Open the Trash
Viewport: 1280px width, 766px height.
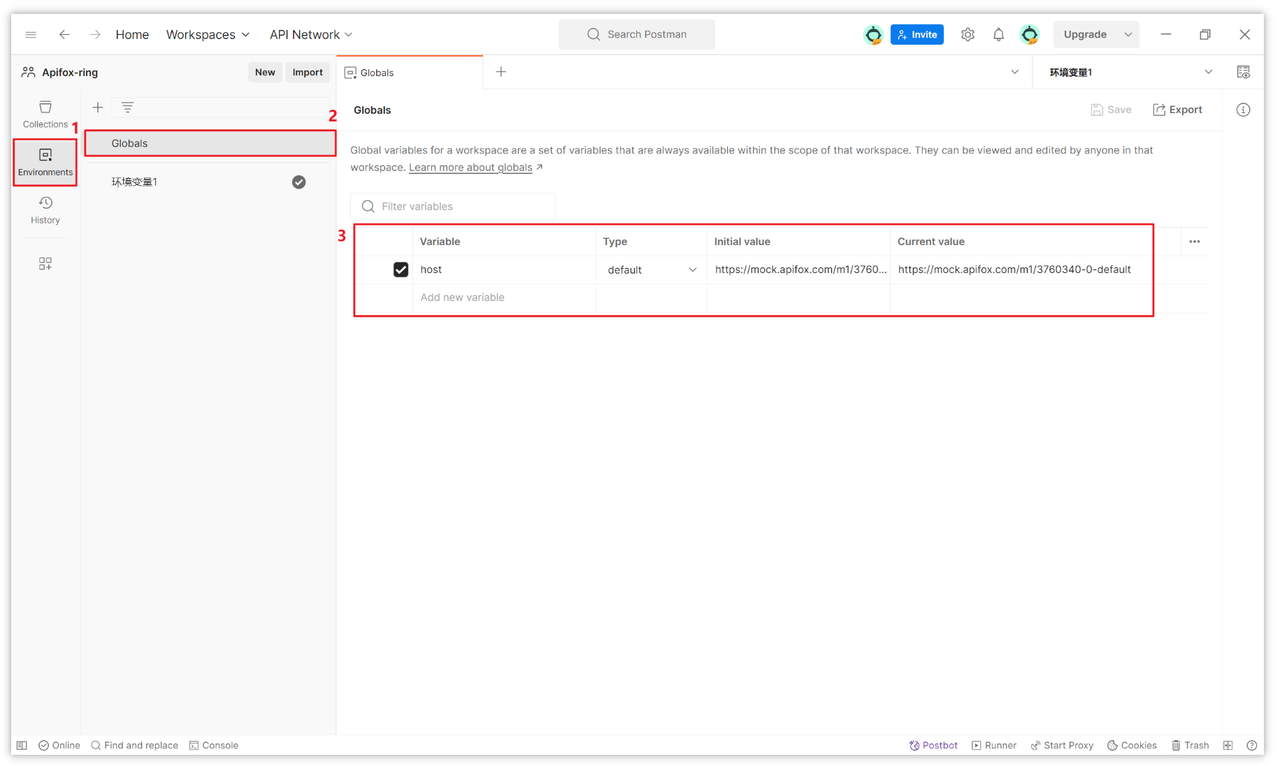point(1190,745)
